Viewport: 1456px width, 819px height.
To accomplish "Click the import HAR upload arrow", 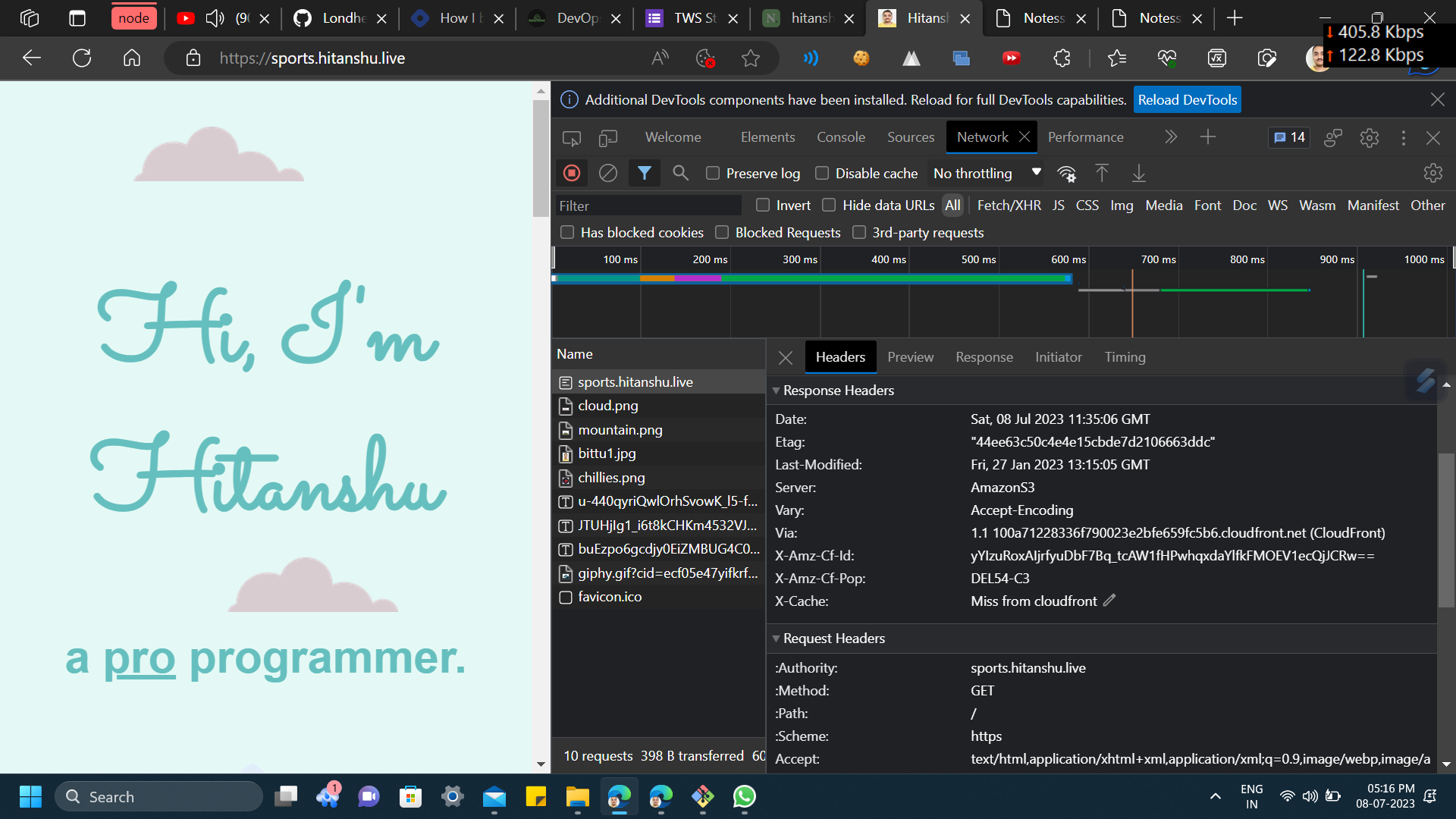I will click(1102, 174).
